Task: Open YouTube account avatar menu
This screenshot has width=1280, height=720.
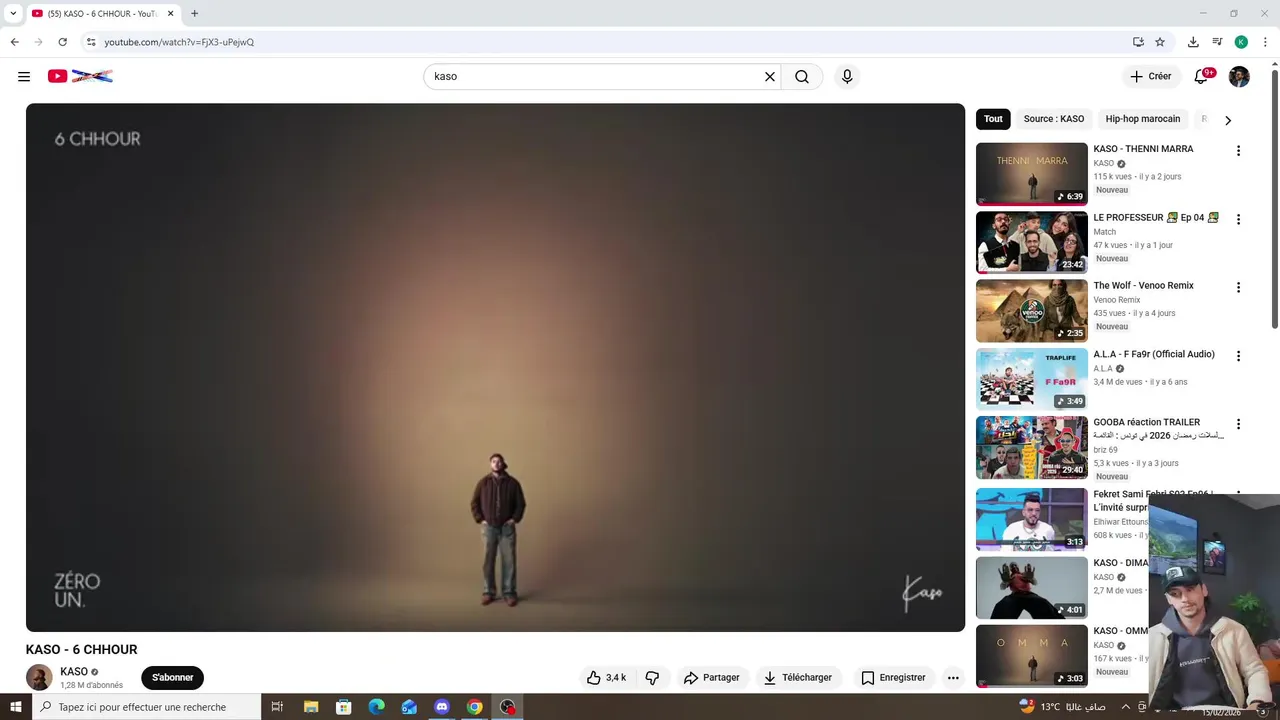Action: click(1239, 76)
